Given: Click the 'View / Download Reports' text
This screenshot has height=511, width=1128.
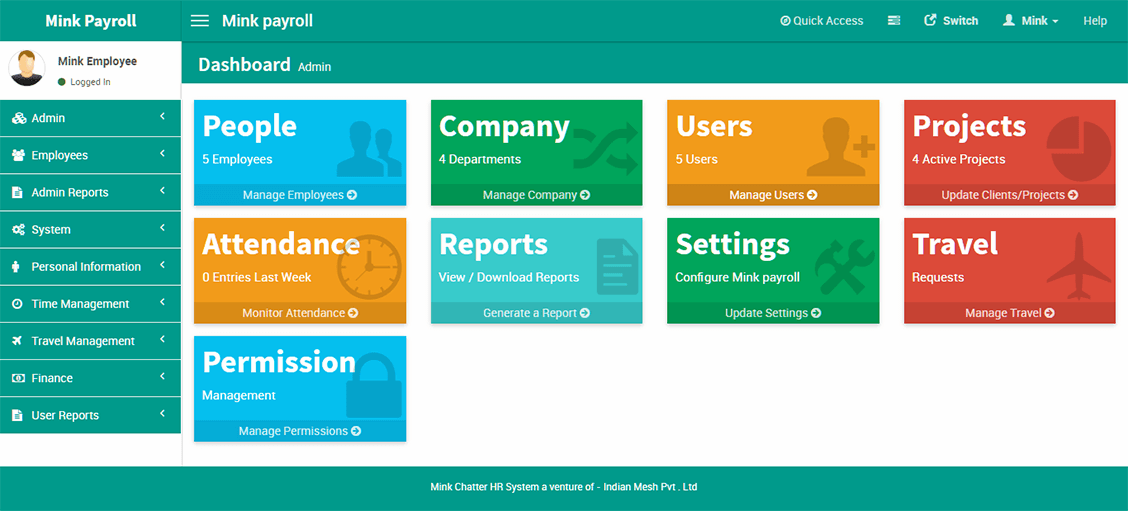Looking at the screenshot, I should pos(509,277).
